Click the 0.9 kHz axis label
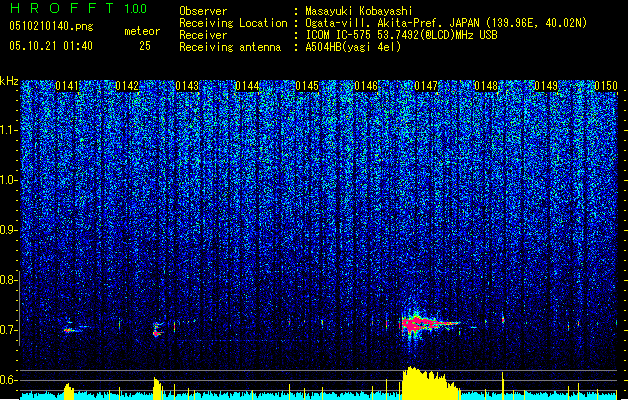This screenshot has width=629, height=400. tap(8, 230)
